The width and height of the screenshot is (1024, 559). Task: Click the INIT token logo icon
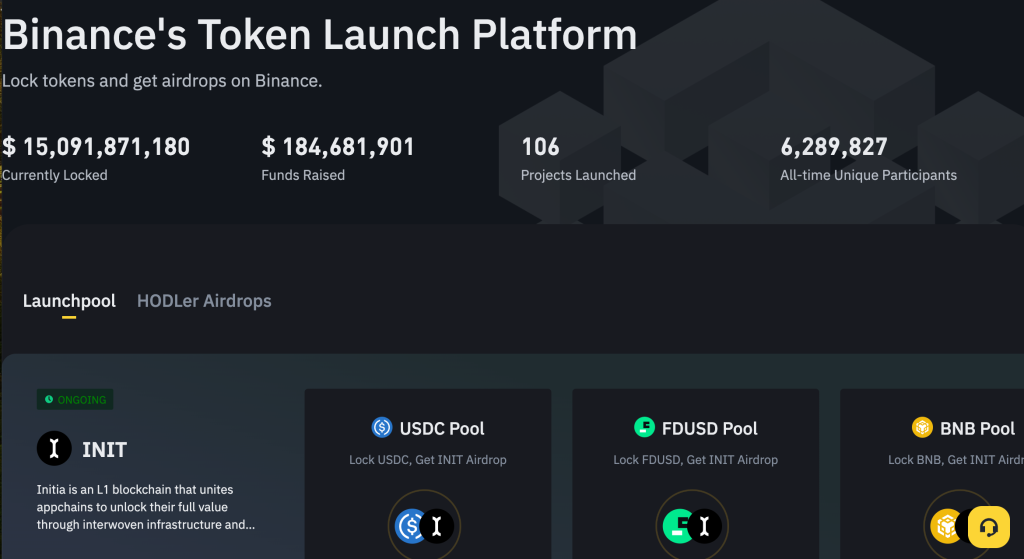pos(54,450)
